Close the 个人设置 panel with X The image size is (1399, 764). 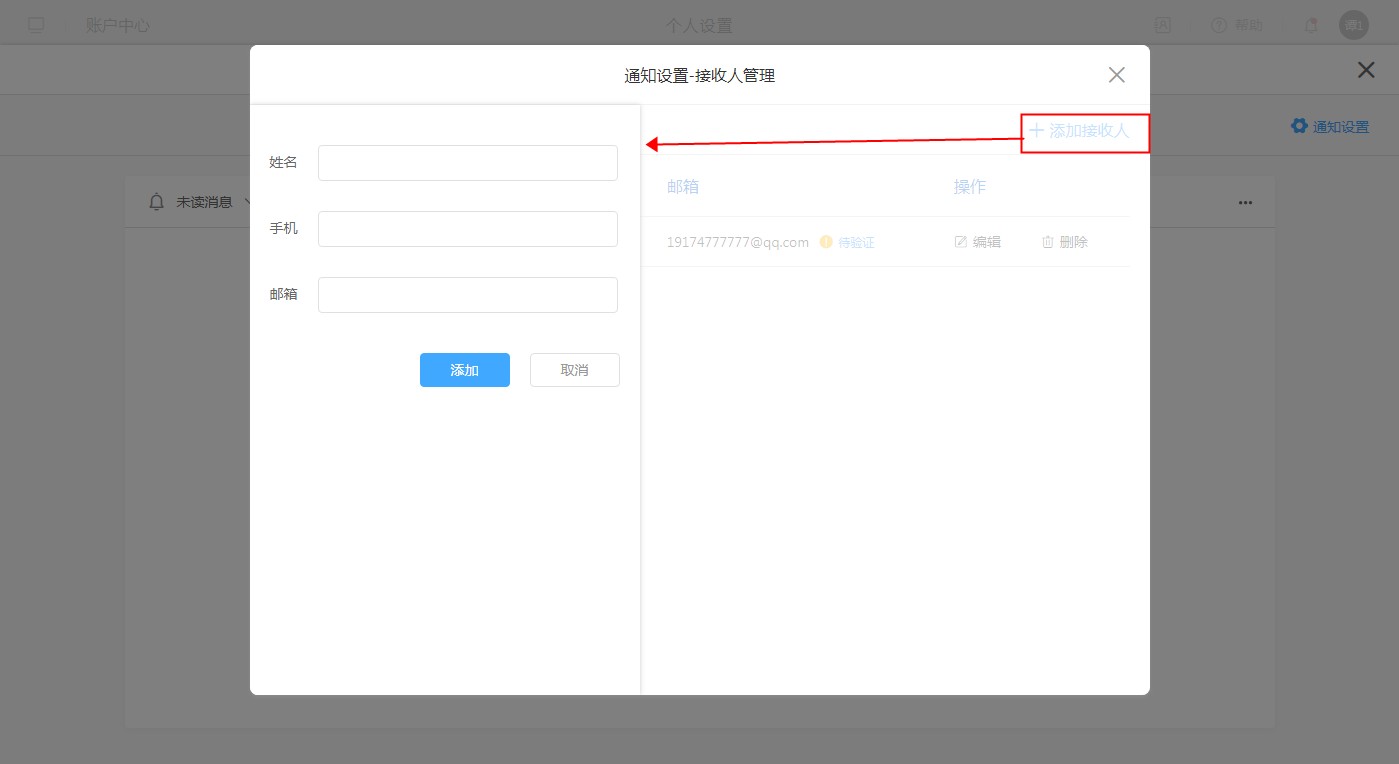(1365, 70)
